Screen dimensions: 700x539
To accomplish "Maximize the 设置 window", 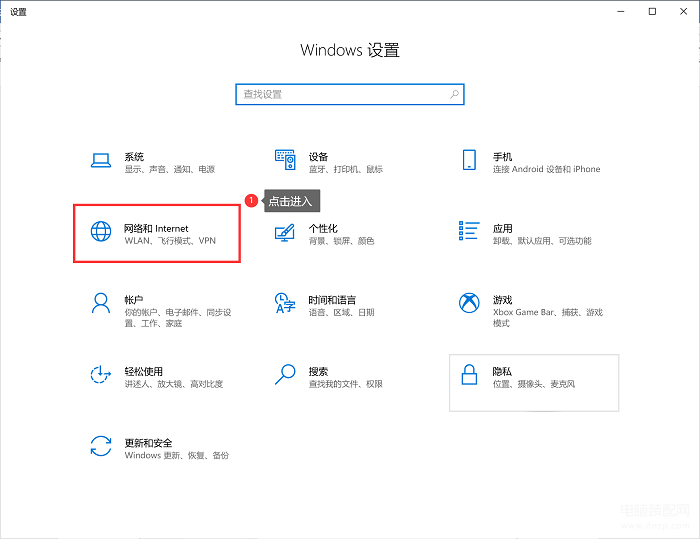I will 652,12.
